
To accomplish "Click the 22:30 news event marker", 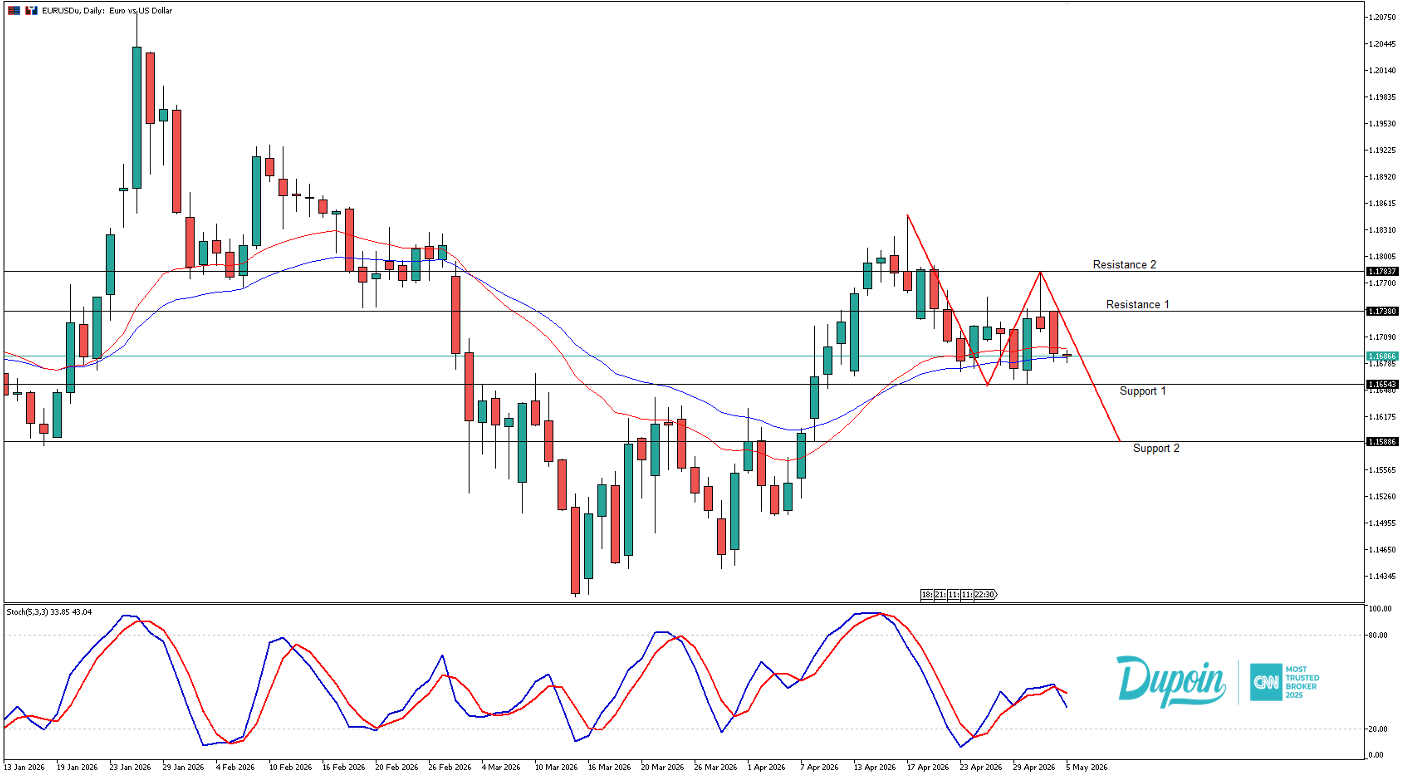I will point(984,594).
